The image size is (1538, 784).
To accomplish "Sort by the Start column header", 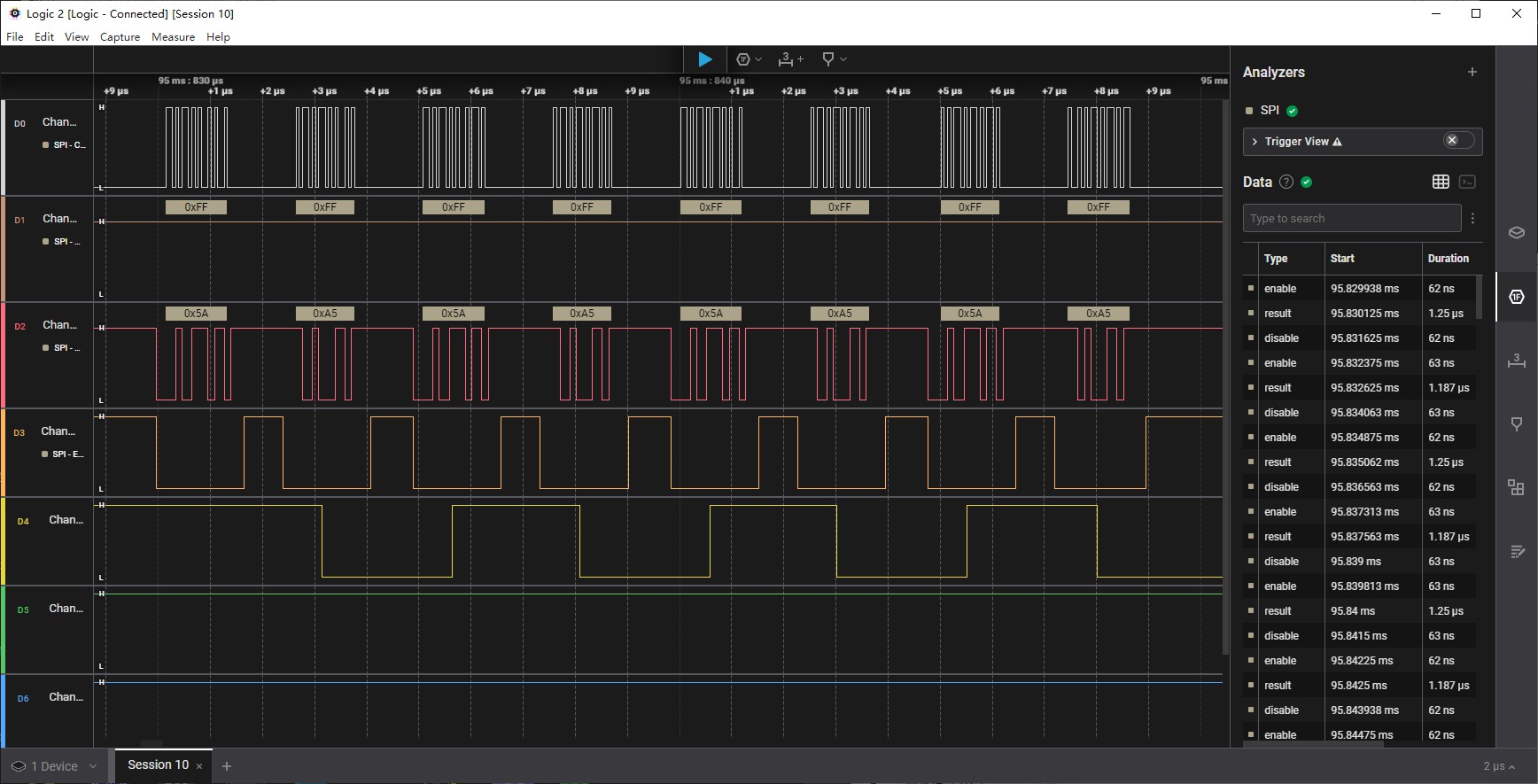I will coord(1342,259).
